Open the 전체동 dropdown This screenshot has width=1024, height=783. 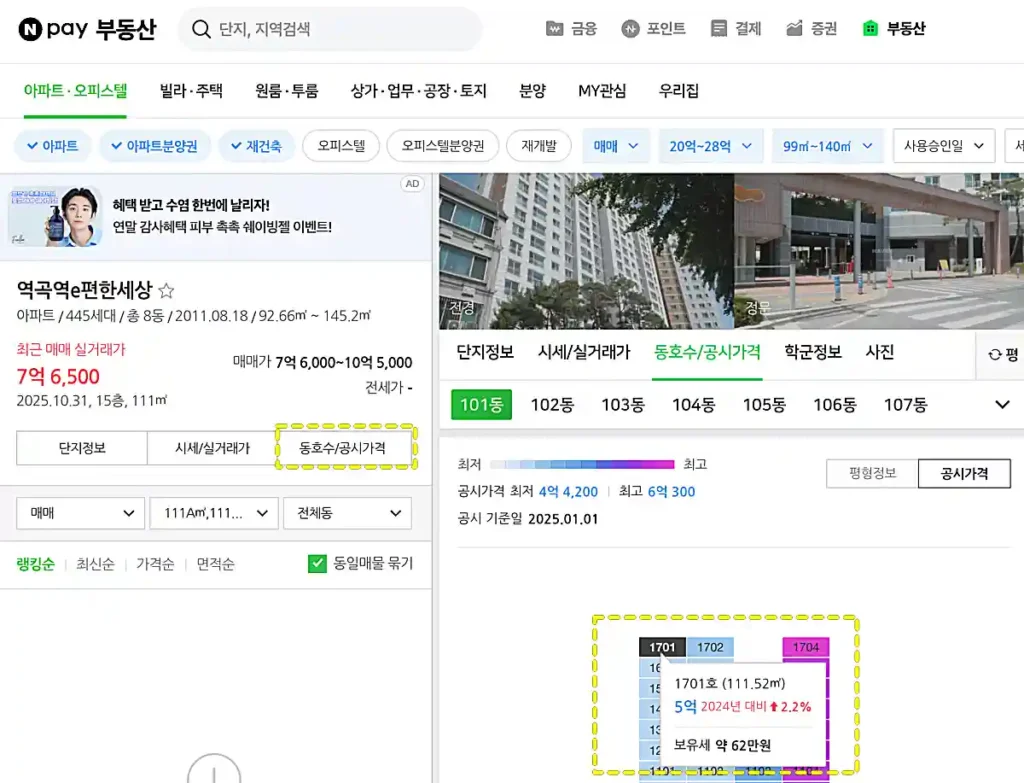click(347, 513)
